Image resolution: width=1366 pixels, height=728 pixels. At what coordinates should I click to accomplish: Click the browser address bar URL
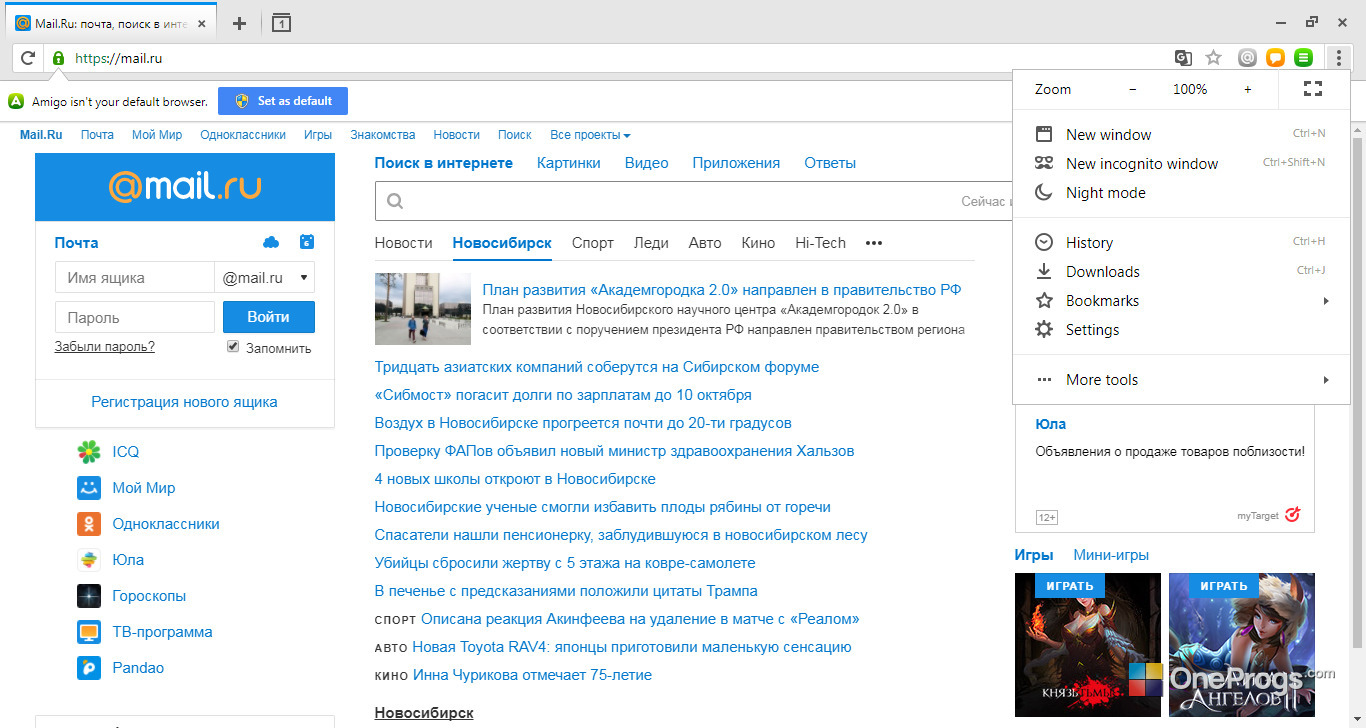click(119, 58)
